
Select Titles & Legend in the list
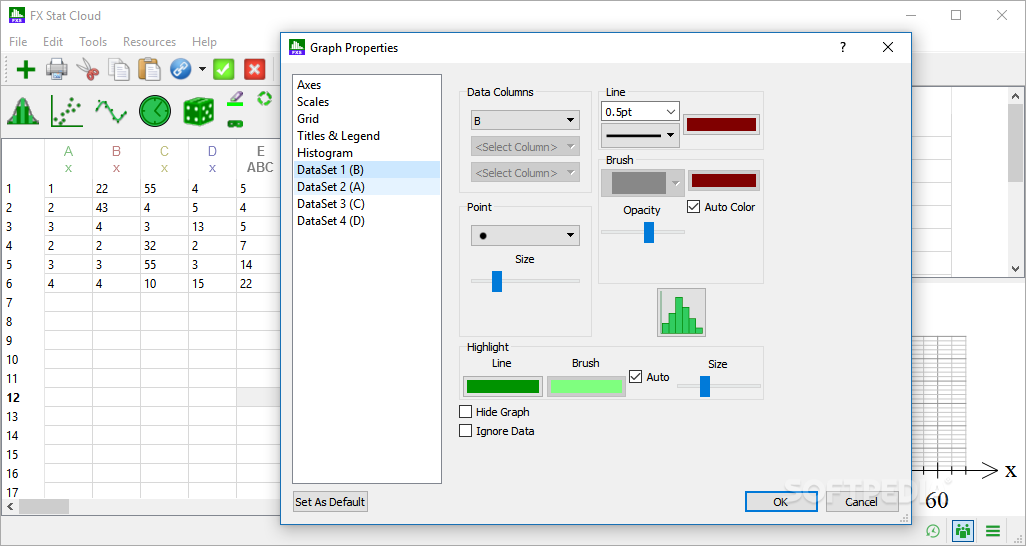click(x=366, y=136)
